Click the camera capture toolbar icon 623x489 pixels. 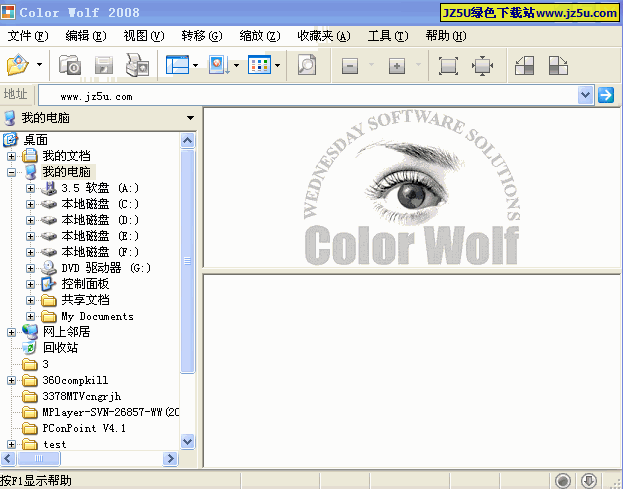tap(70, 65)
